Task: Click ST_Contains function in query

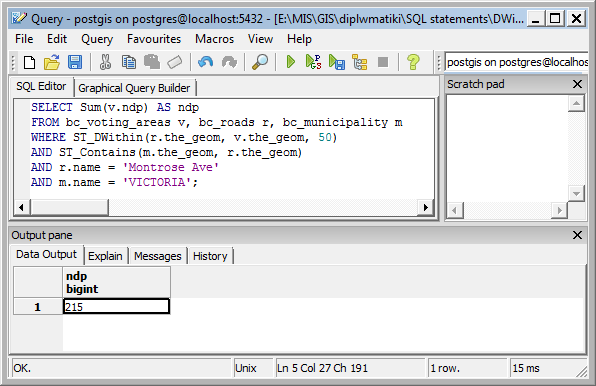Action: point(98,152)
